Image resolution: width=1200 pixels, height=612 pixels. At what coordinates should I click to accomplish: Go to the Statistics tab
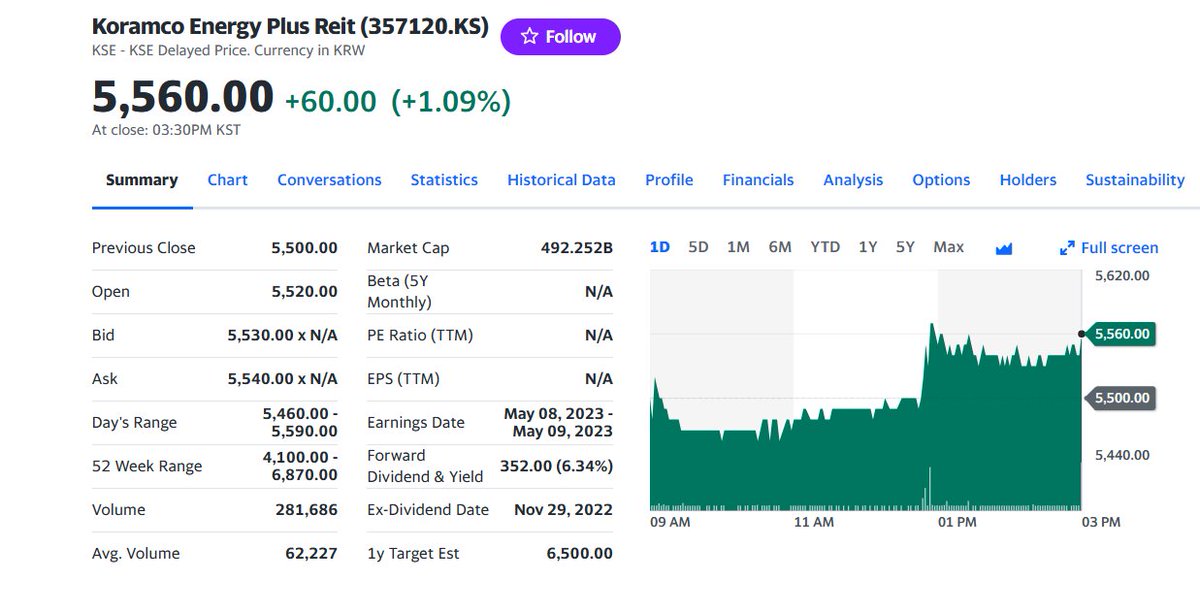tap(444, 180)
